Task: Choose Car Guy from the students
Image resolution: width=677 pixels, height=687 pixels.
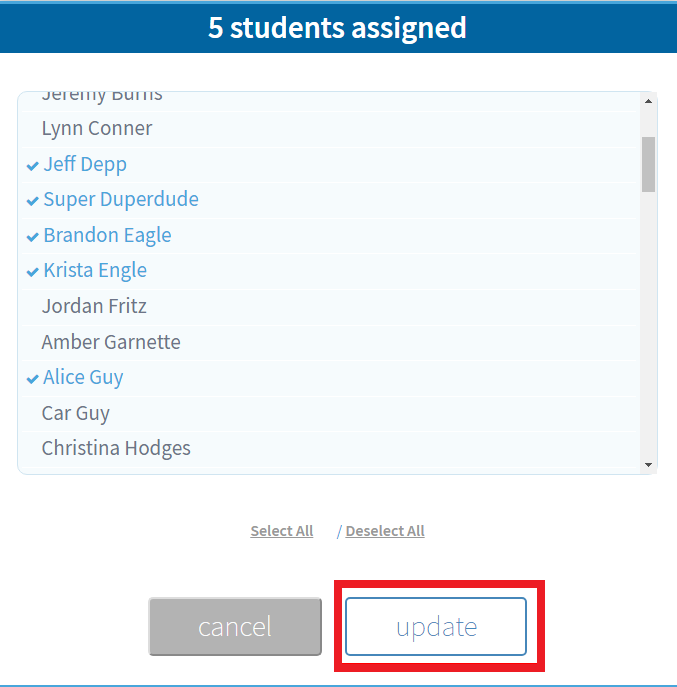Action: pyautogui.click(x=76, y=413)
